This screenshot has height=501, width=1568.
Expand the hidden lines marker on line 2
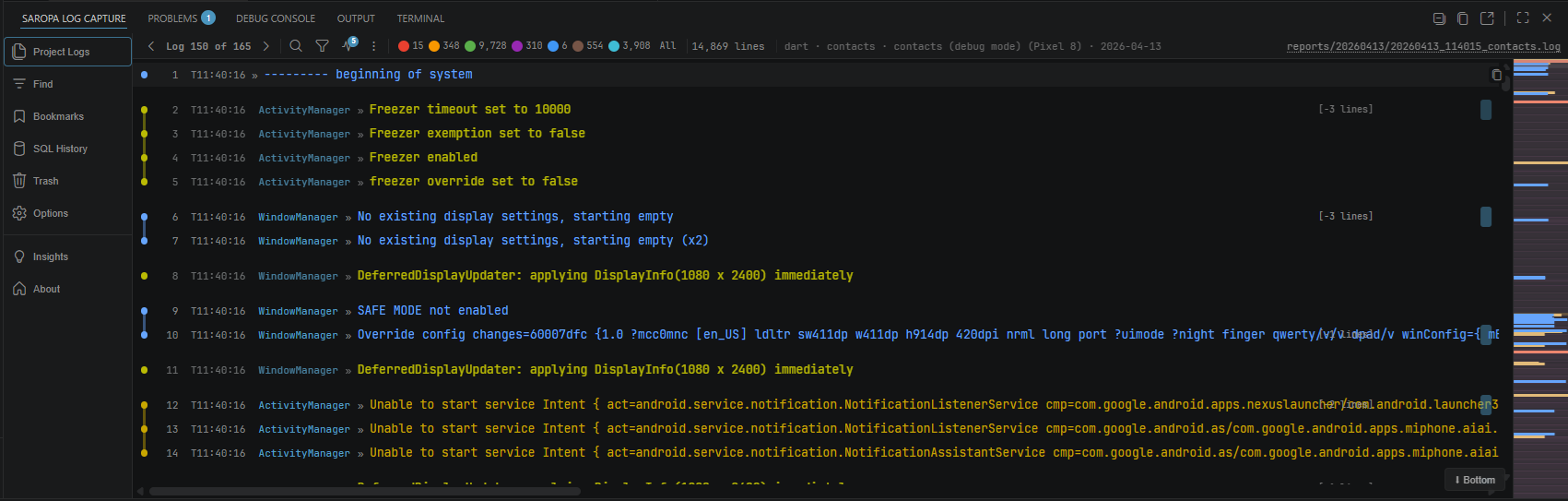[1346, 110]
